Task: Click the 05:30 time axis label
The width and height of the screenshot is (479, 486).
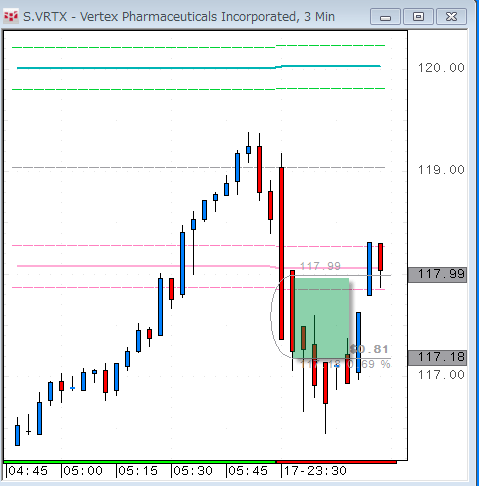Action: (193, 471)
